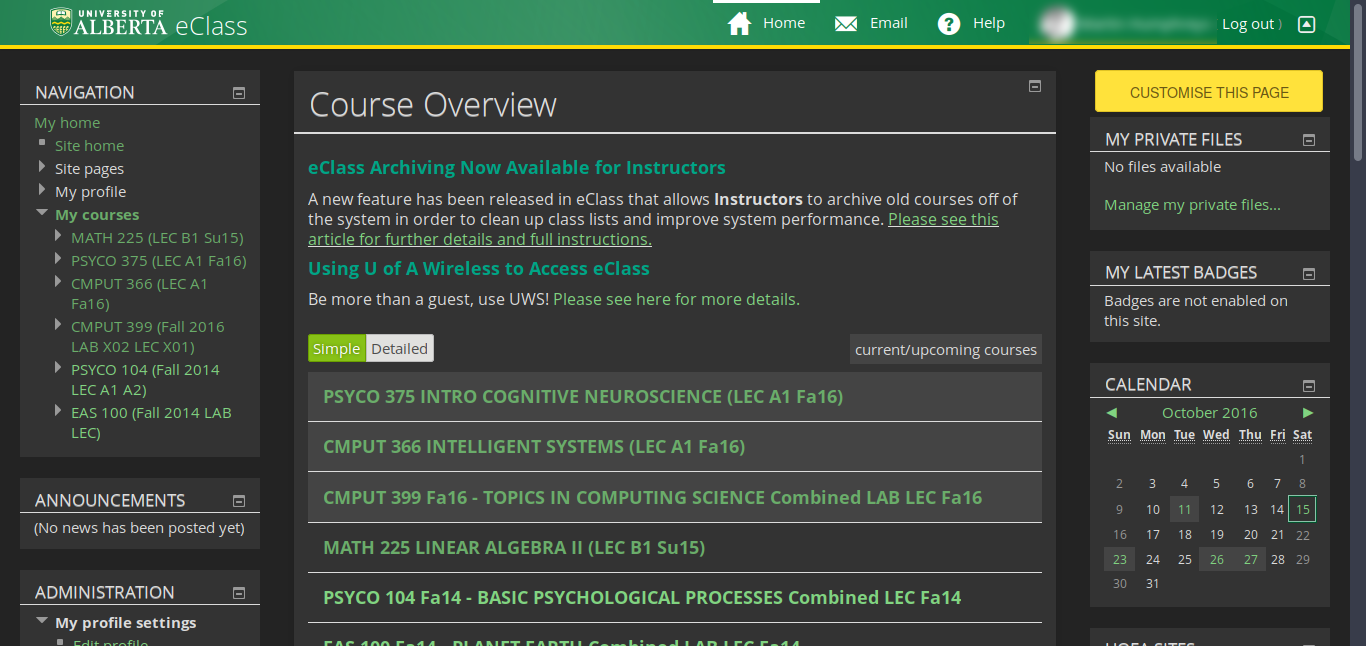Open Help in top menu
The width and height of the screenshot is (1366, 646).
(989, 23)
